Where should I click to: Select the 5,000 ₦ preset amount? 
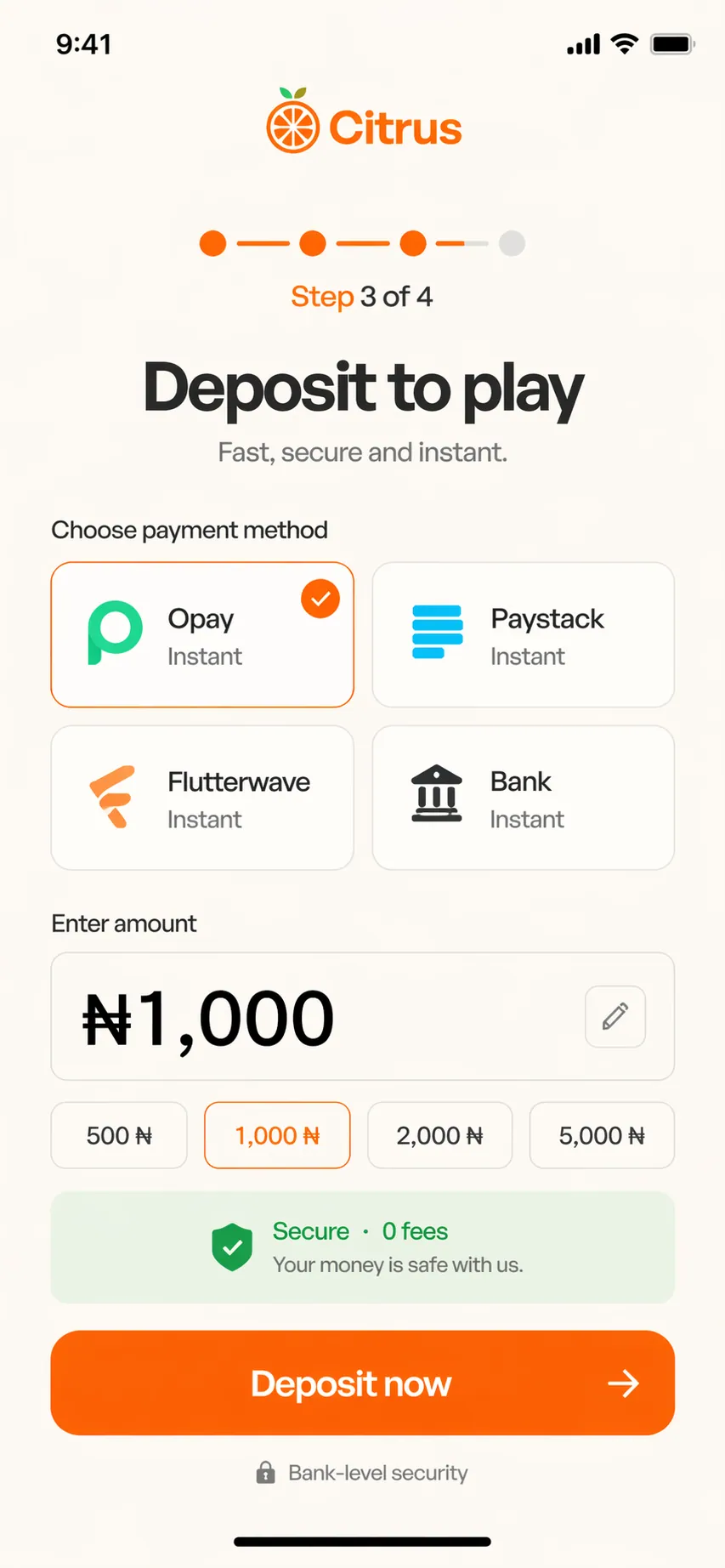tap(602, 1135)
